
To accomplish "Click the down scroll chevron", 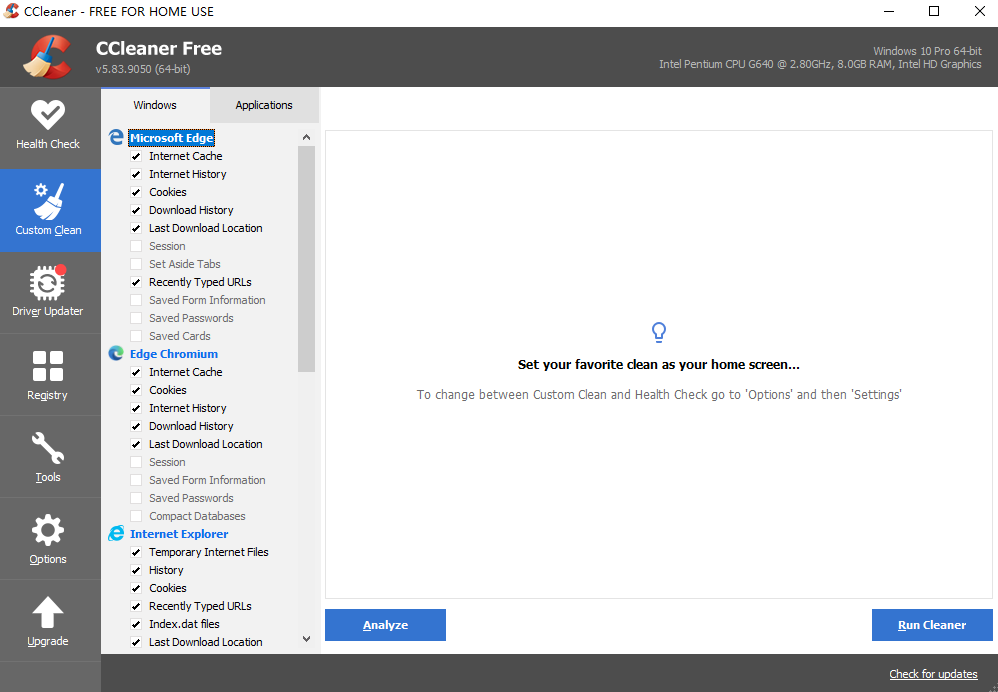I will pyautogui.click(x=306, y=638).
